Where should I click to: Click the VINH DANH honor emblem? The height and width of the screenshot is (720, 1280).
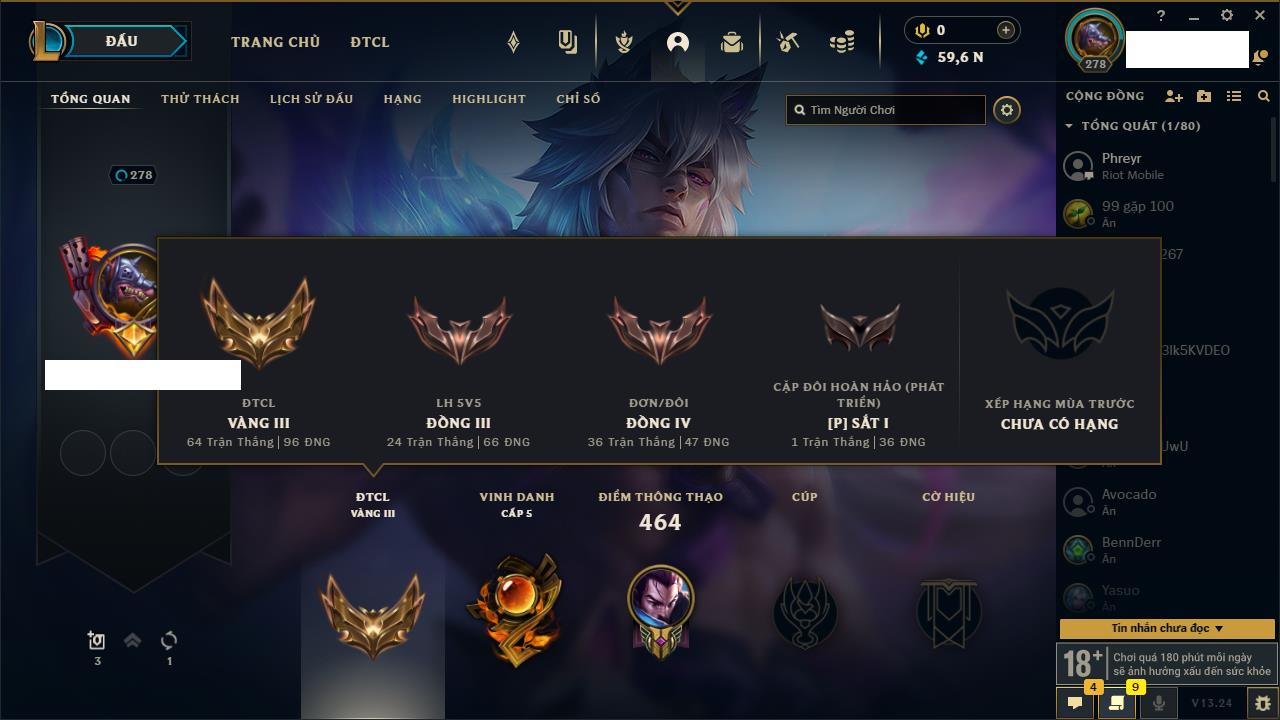click(516, 609)
